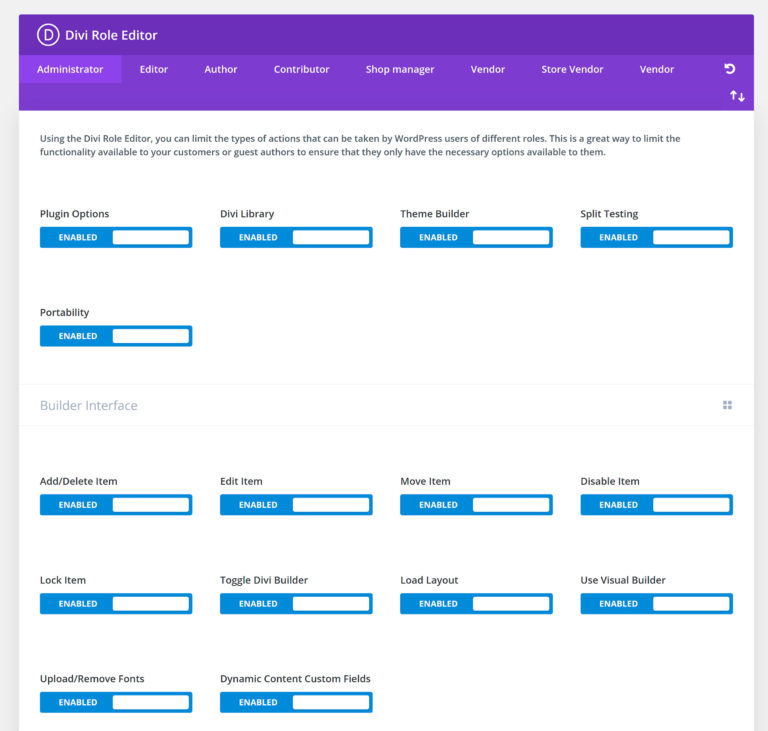This screenshot has width=768, height=731.
Task: Click the Use Visual Builder label
Action: click(x=623, y=580)
